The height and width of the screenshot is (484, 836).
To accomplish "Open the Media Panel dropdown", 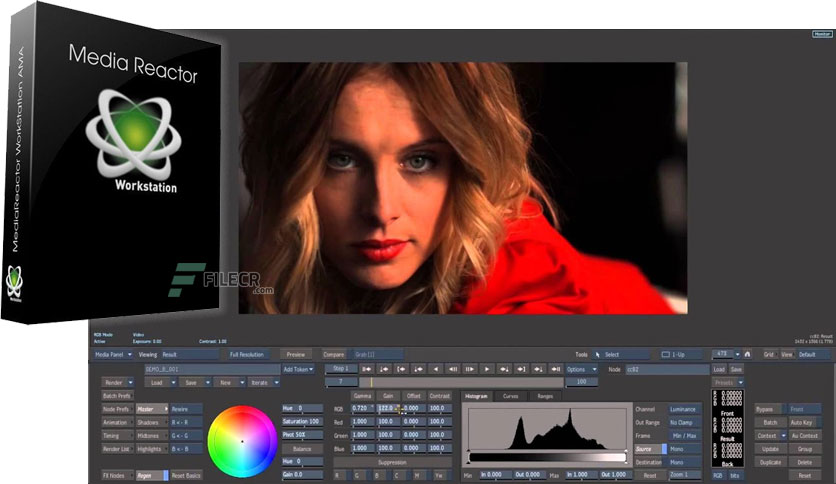I will 113,354.
